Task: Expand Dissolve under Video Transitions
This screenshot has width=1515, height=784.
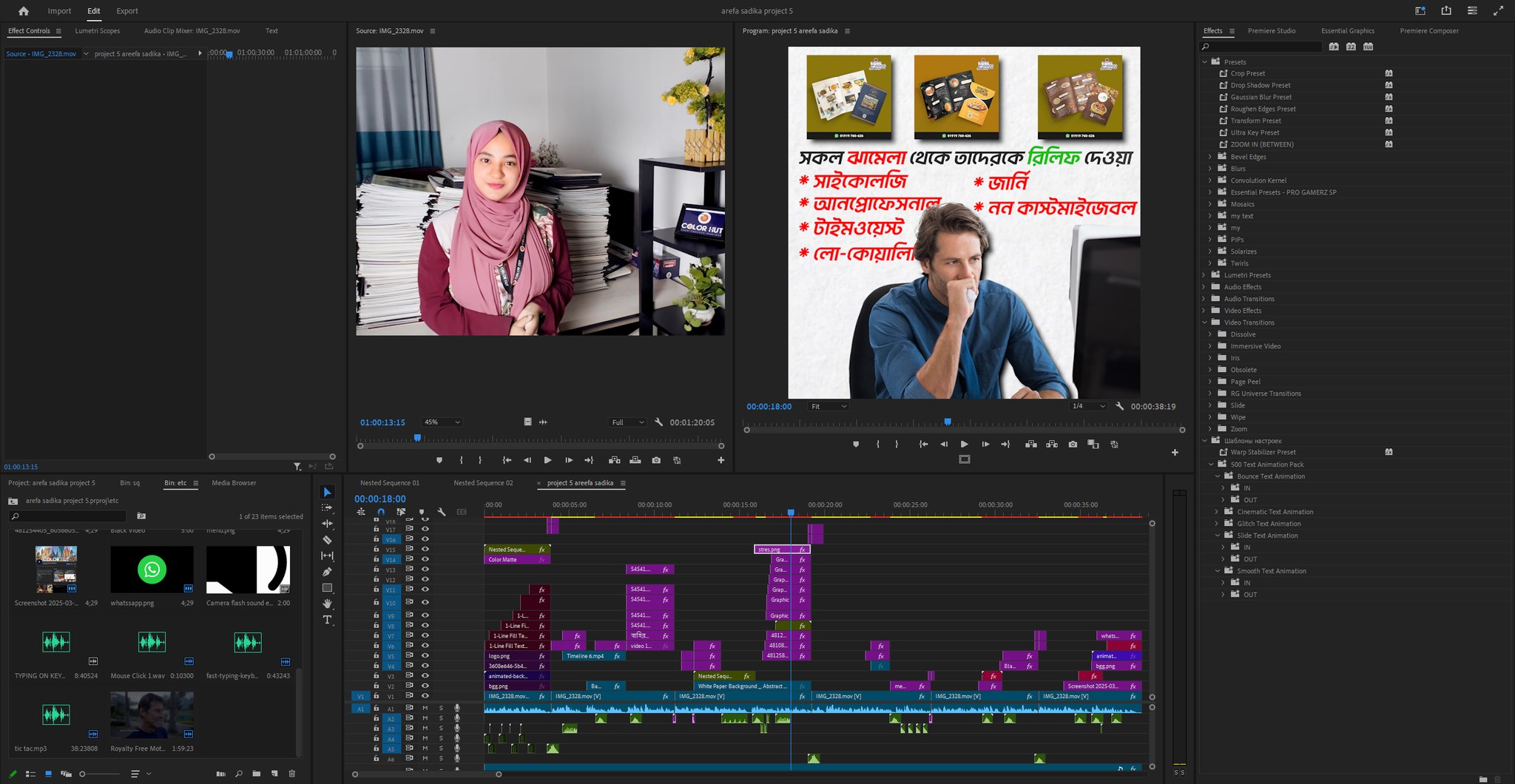Action: click(x=1211, y=334)
